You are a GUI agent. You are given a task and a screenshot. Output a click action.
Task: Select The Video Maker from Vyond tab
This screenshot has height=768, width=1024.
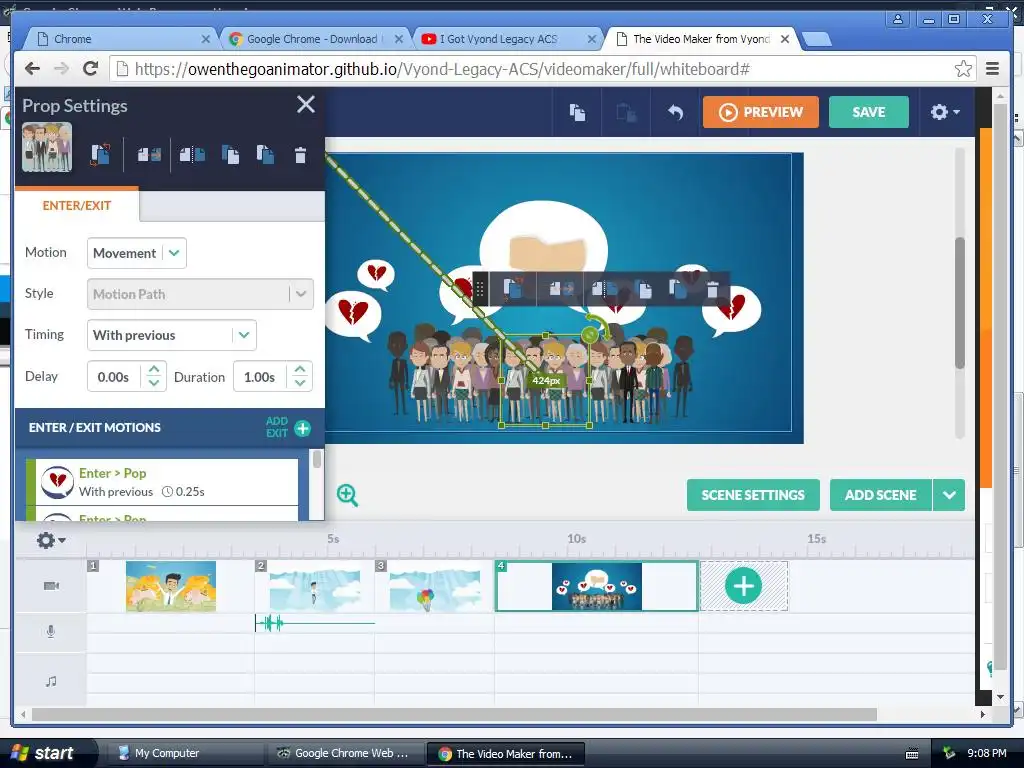pyautogui.click(x=702, y=39)
